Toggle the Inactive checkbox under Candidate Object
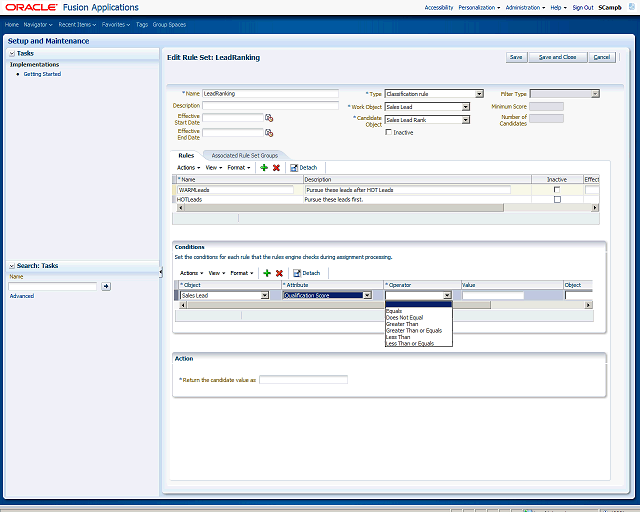The image size is (640, 512). tap(389, 132)
